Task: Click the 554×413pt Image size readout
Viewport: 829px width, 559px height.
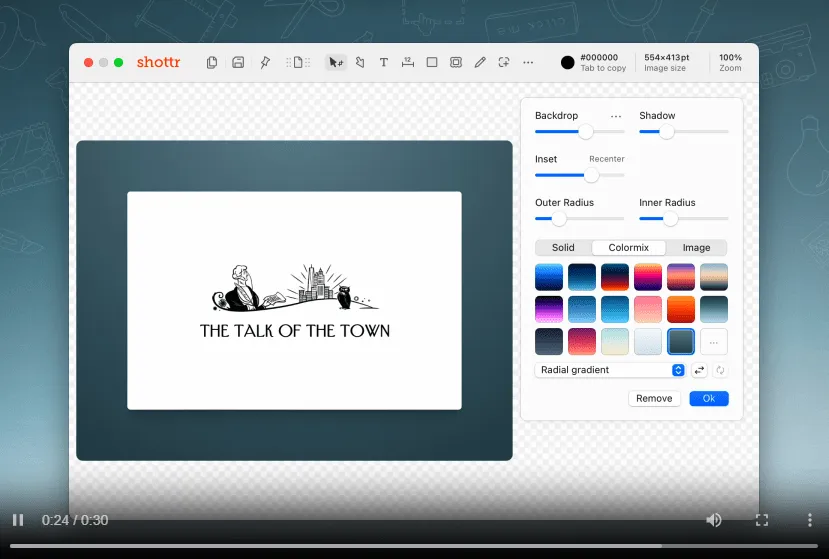Action: click(x=667, y=62)
